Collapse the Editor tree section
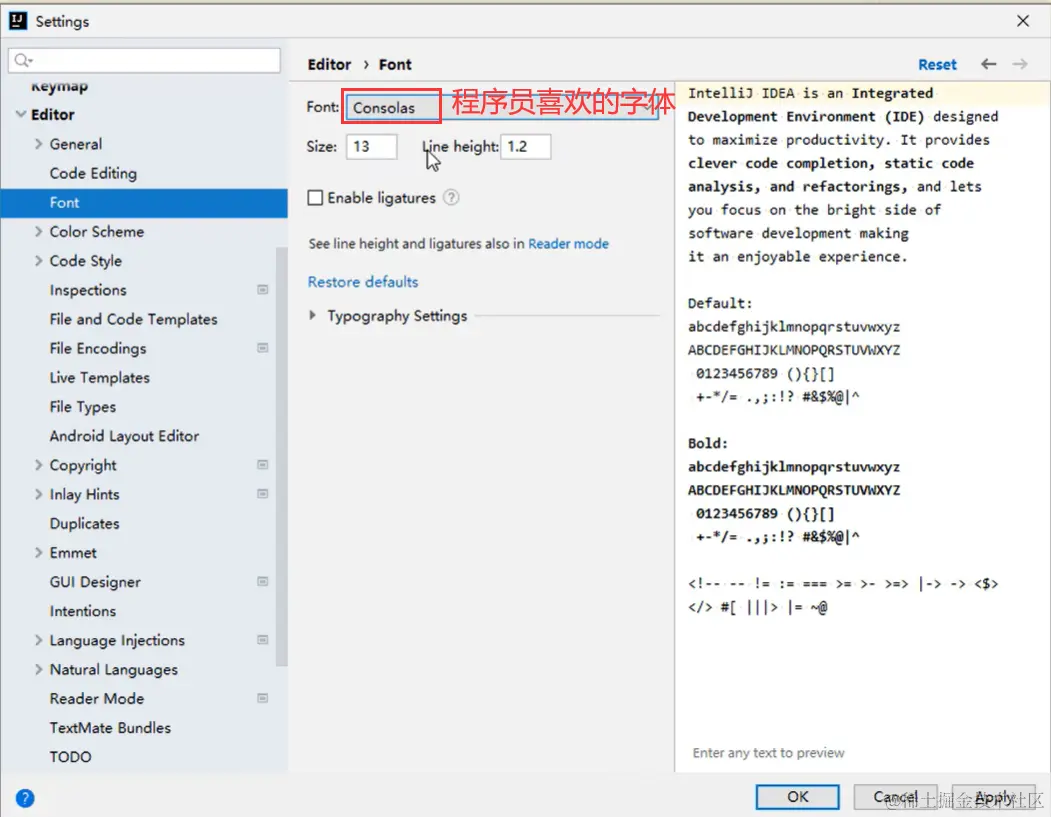 click(x=21, y=115)
